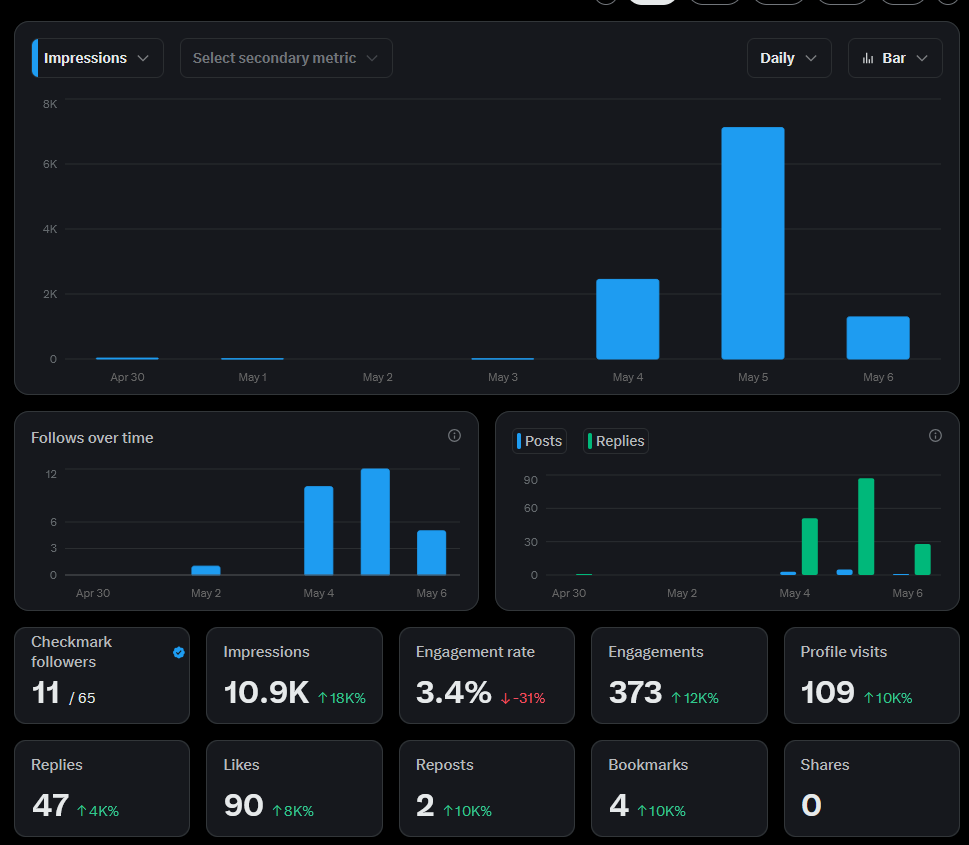Screen dimensions: 969x845
Task: Select the May 4 impressions bar
Action: tap(627, 319)
